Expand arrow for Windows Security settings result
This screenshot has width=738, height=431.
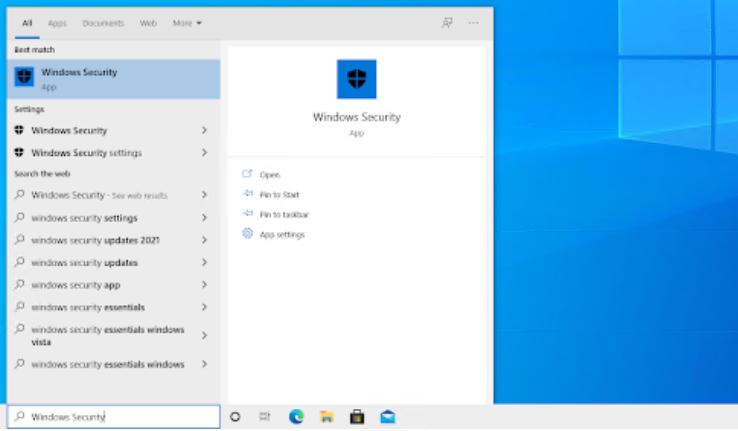click(204, 153)
